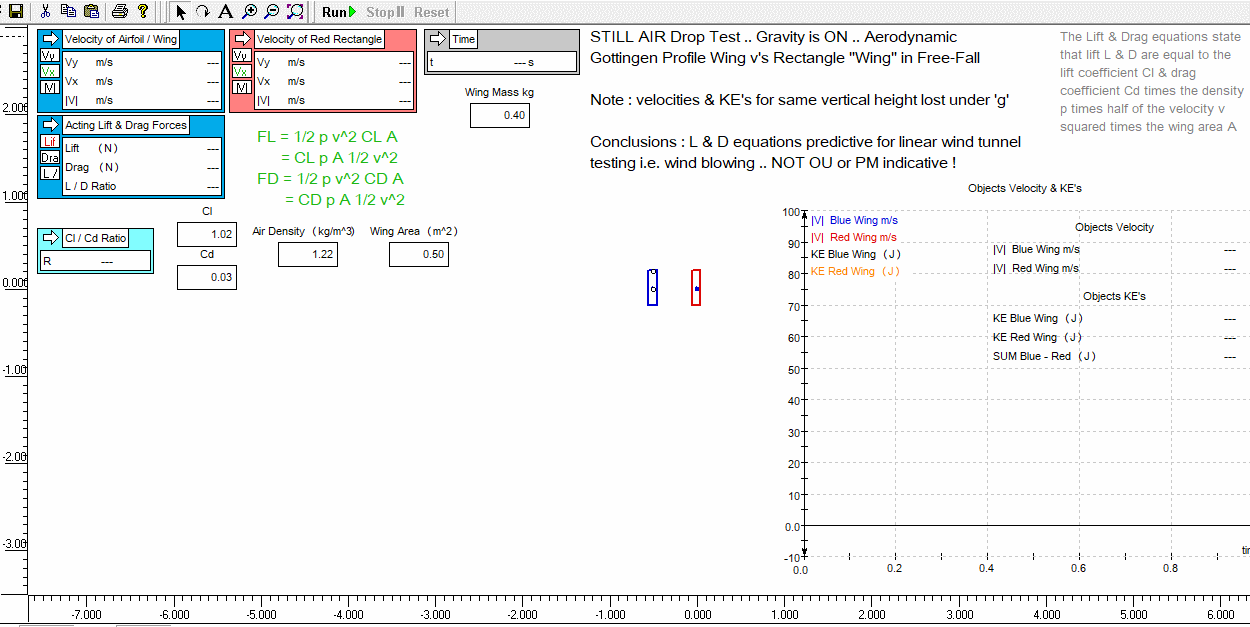Click arrow icon on Acting Lift & Drag Forces meter
This screenshot has width=1250, height=627.
coord(49,125)
